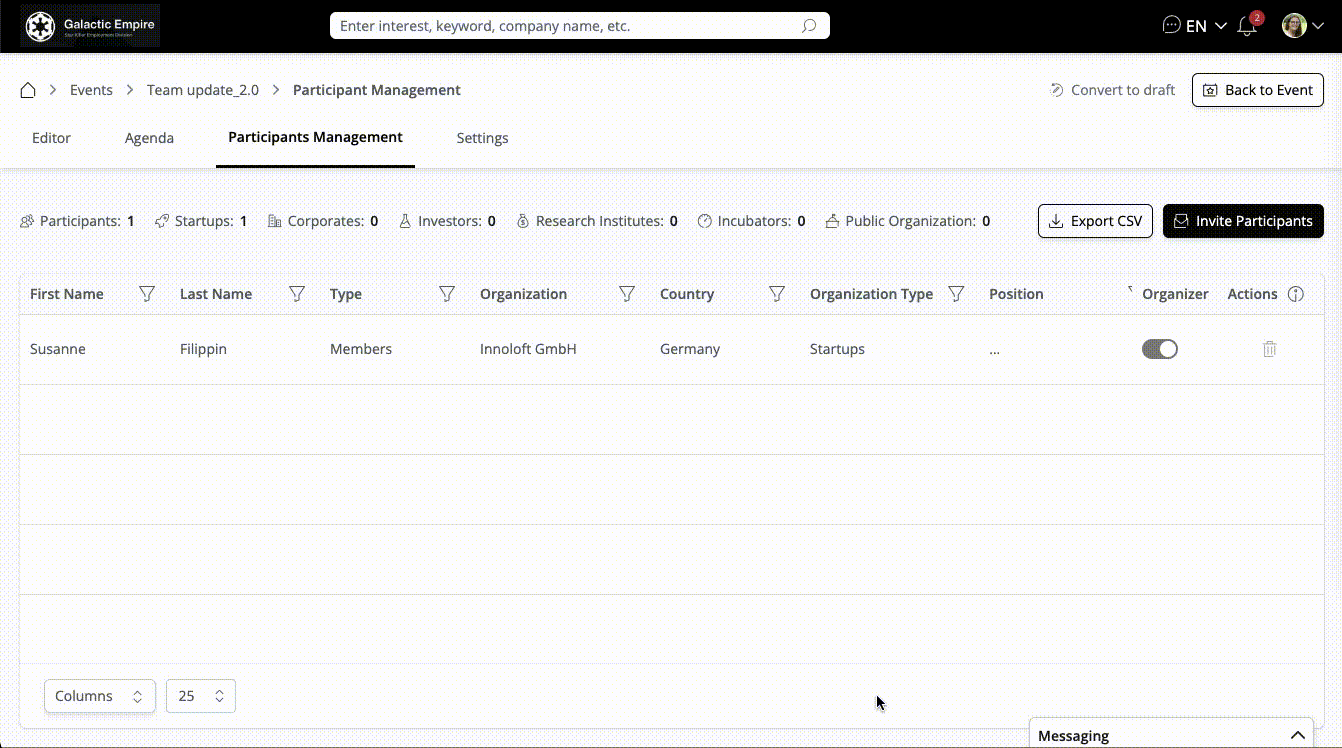Click the Actions info icon

click(1296, 294)
